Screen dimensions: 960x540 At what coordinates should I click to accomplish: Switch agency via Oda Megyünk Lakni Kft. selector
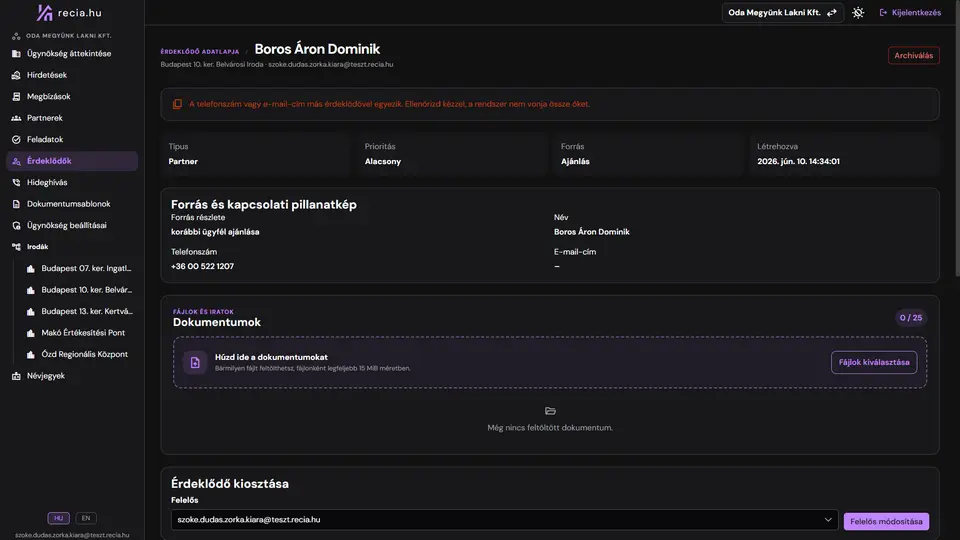coord(782,13)
